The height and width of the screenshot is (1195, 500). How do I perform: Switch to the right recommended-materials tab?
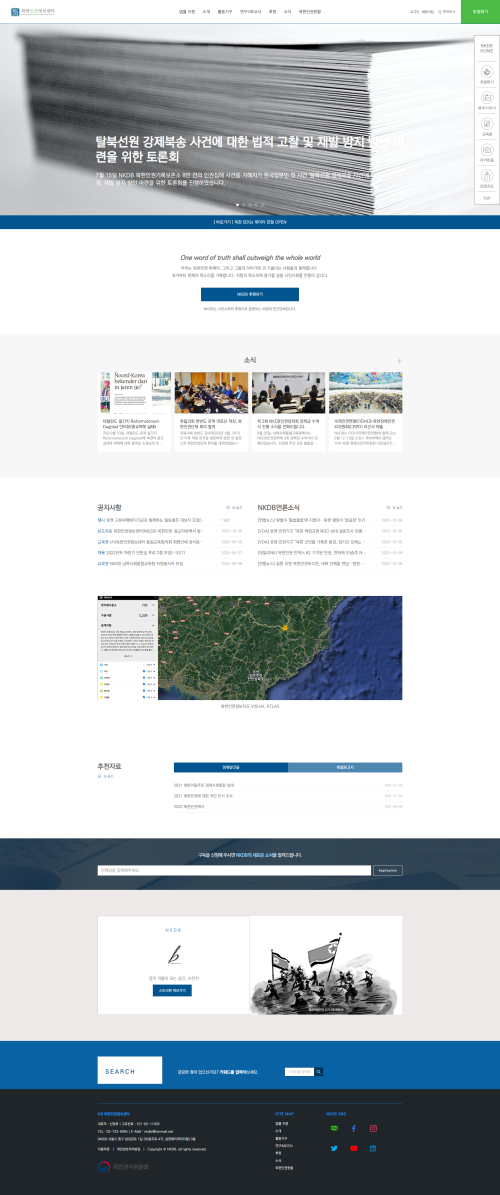pos(345,767)
